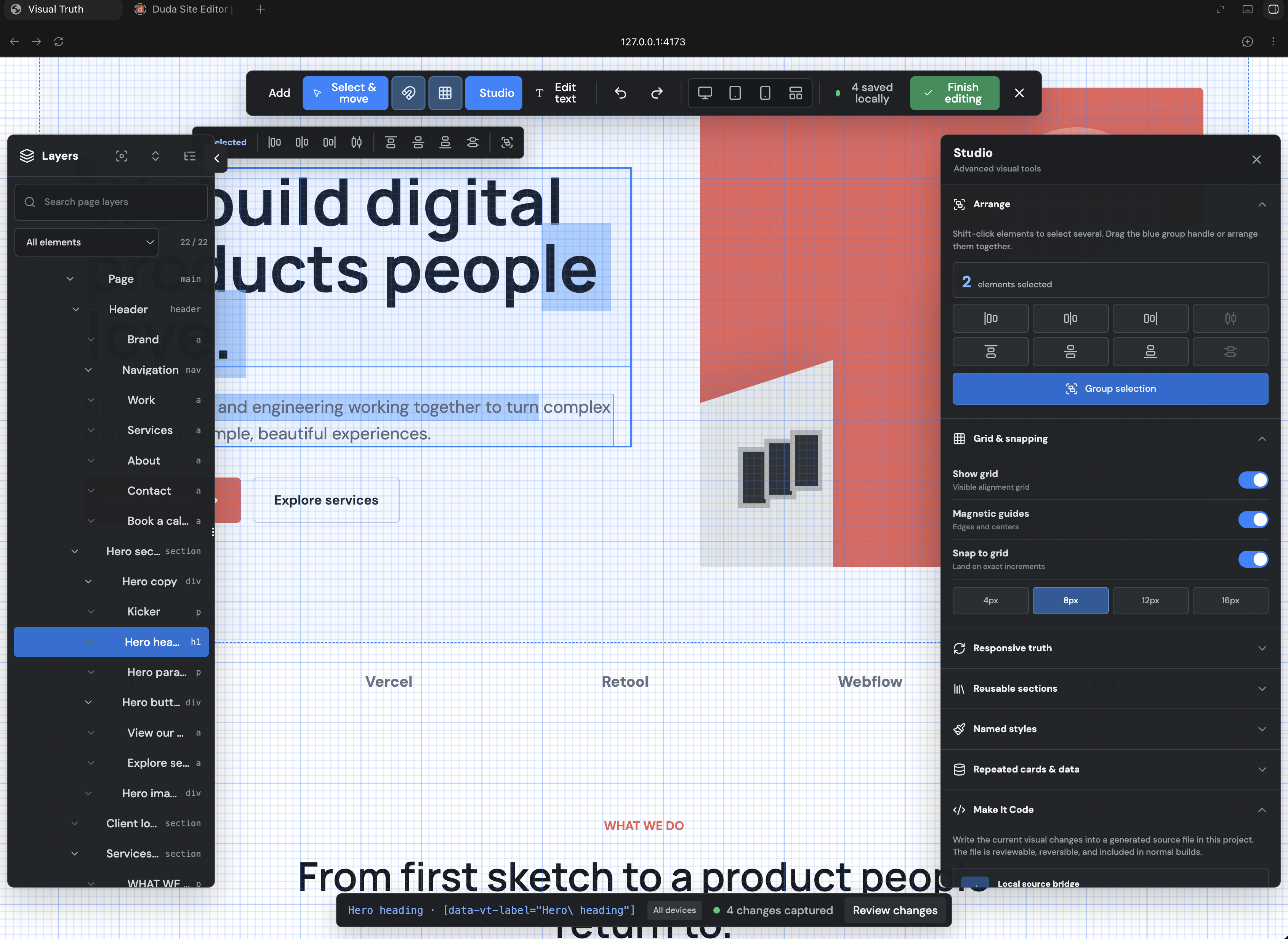Open the multi-layout preview icon

(796, 93)
